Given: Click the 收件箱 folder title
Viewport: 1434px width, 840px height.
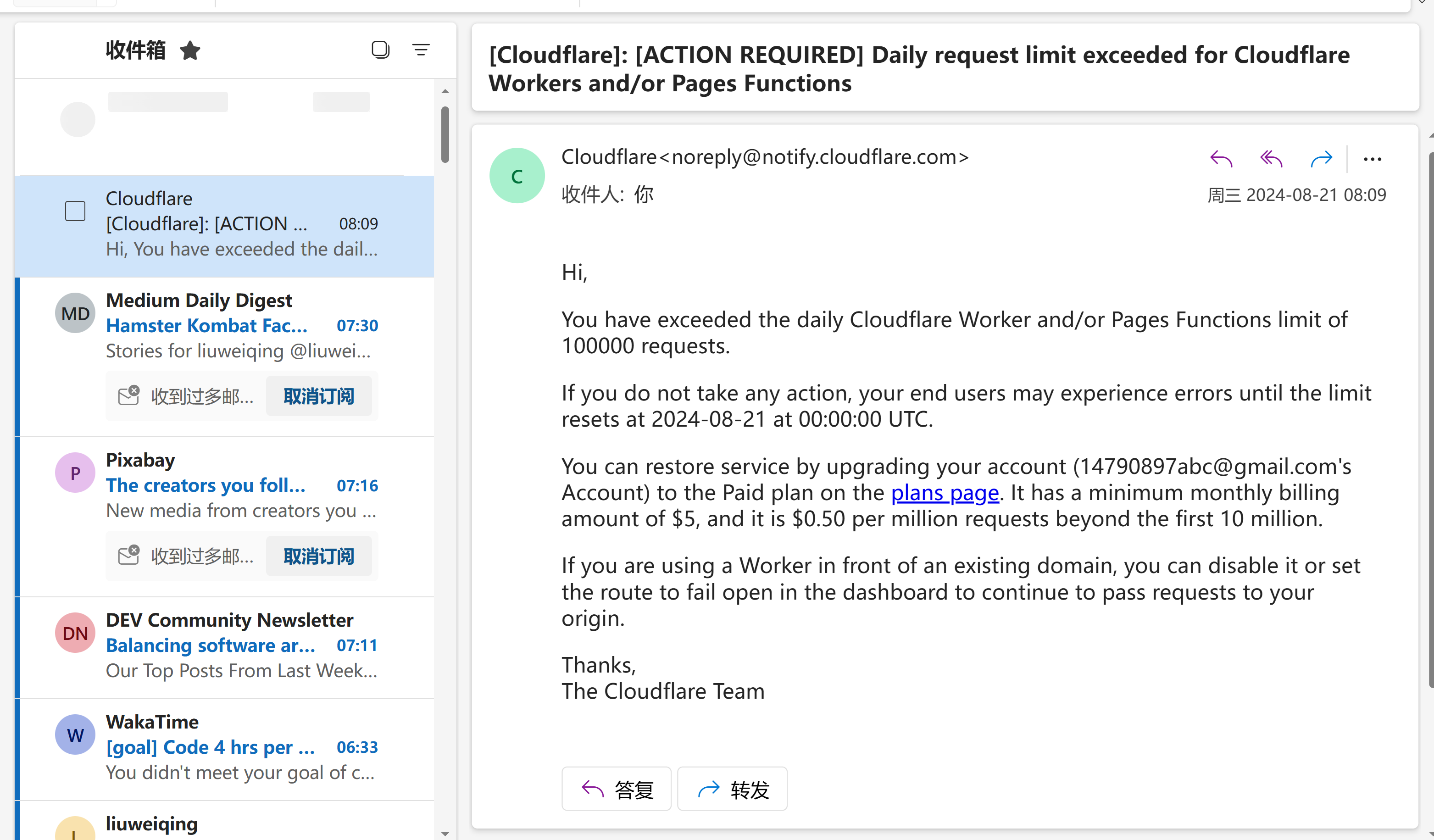Looking at the screenshot, I should pyautogui.click(x=136, y=50).
